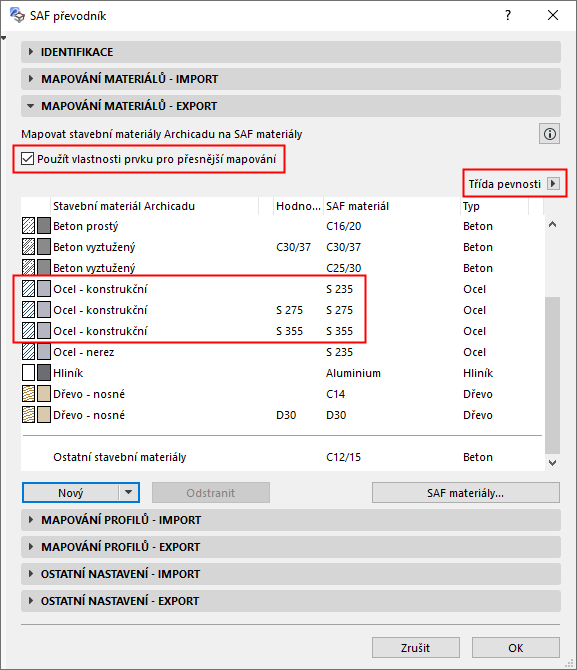577x670 pixels.
Task: Click Stavební materiál Archicadu column header
Action: pos(154,206)
